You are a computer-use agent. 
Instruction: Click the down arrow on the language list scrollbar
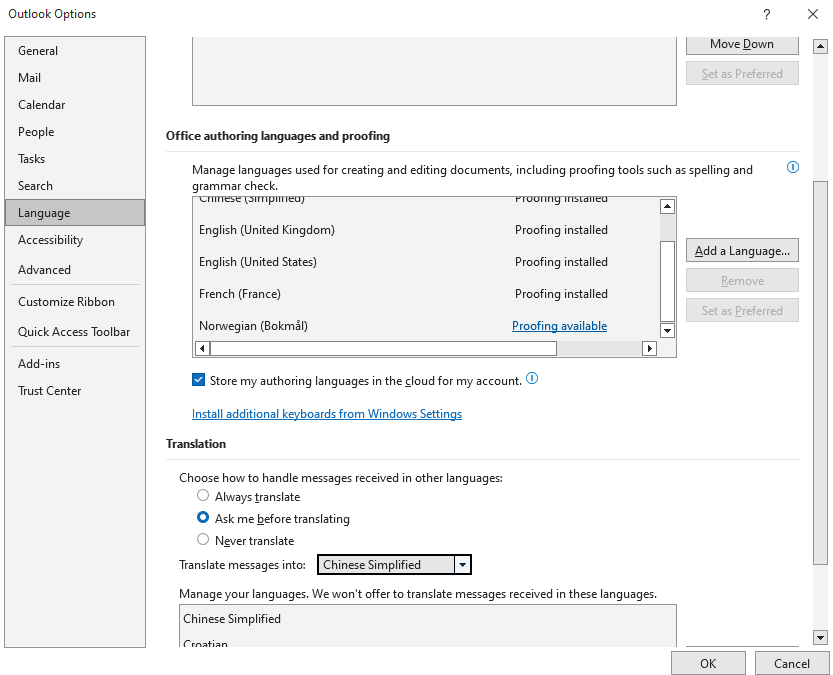667,331
